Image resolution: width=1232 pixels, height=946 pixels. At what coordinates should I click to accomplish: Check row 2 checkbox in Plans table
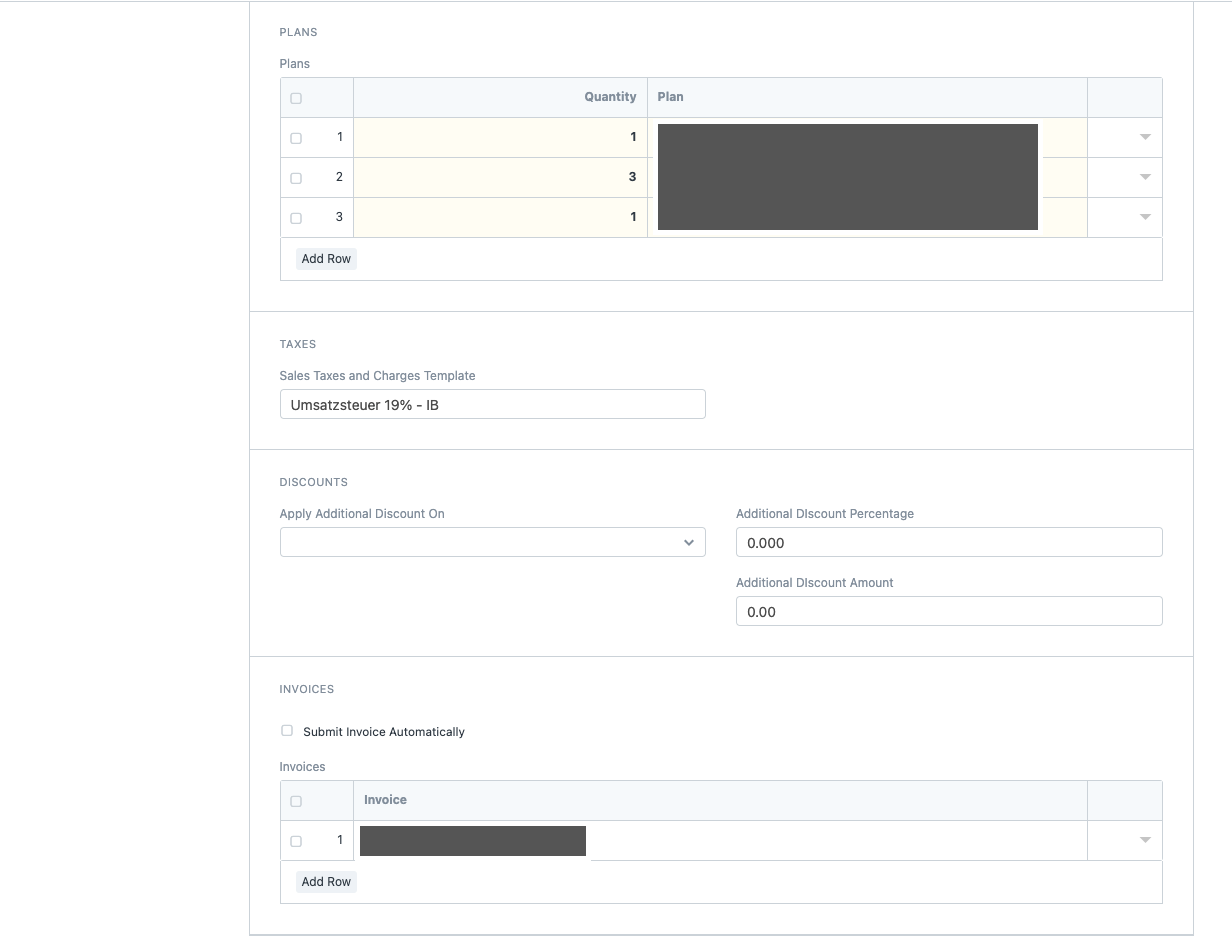(295, 177)
